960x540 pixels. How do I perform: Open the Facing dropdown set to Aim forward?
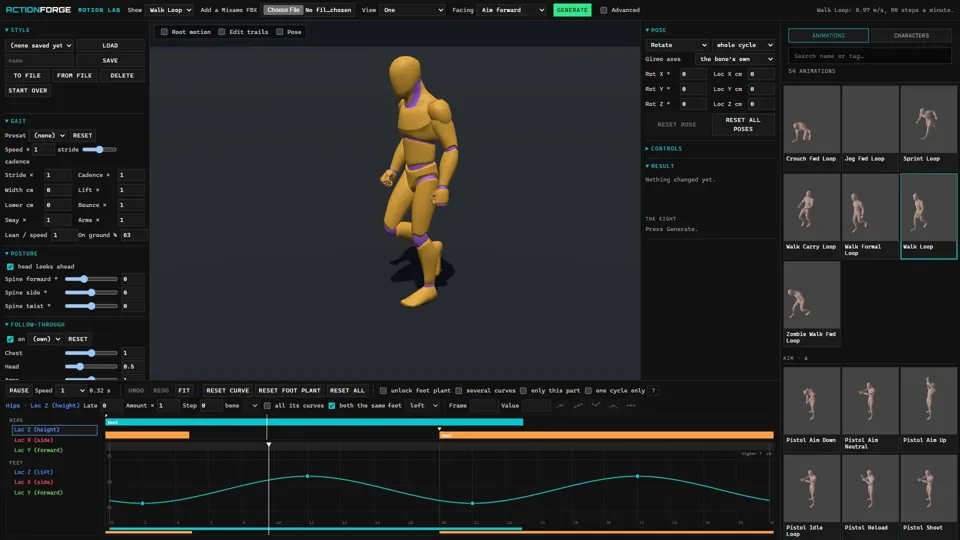[512, 10]
